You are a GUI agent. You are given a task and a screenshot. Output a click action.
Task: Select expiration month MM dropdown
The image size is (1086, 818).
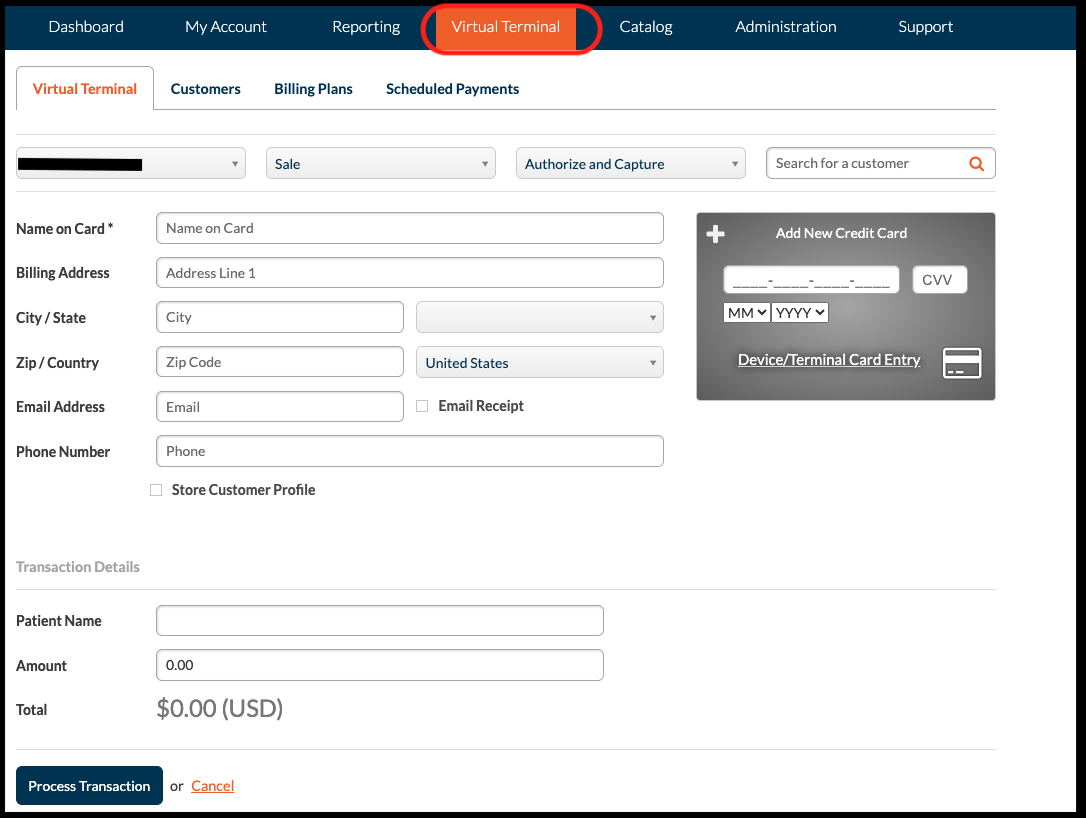point(746,313)
